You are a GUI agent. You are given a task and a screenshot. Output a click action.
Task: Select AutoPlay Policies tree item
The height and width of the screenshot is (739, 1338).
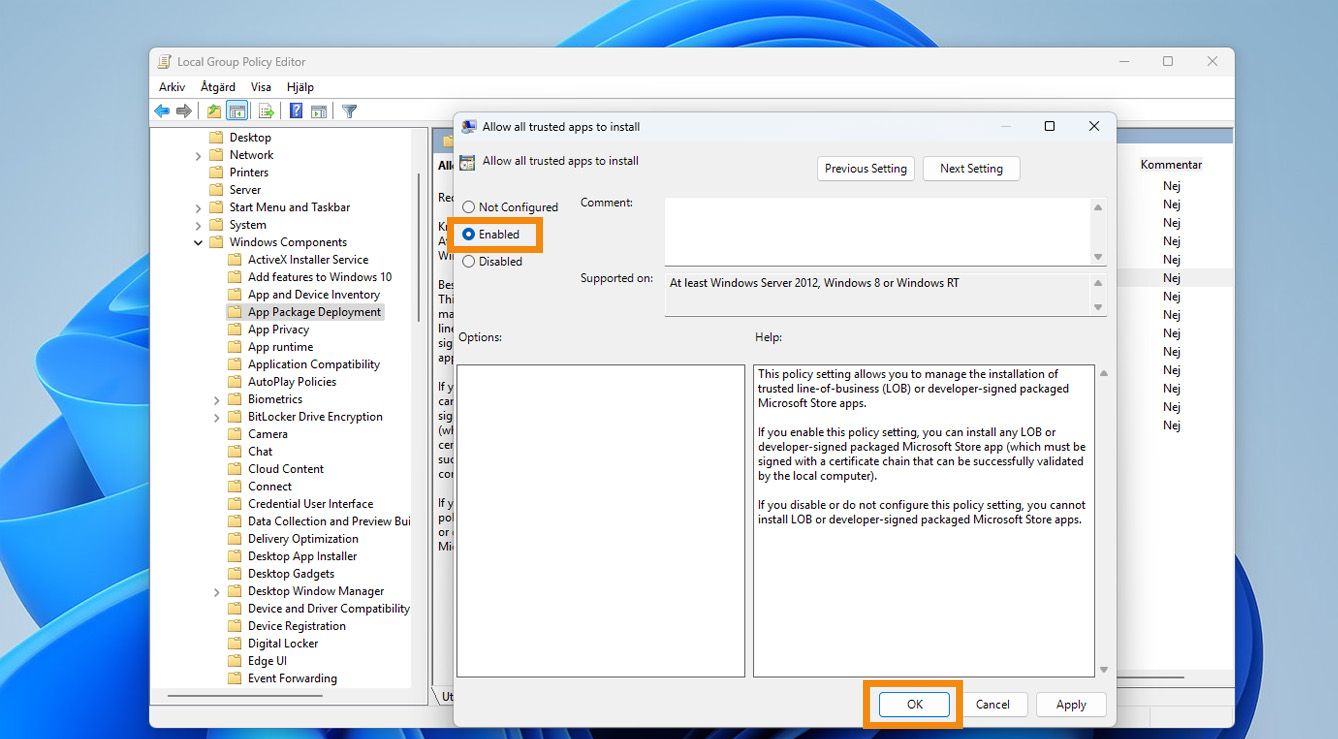pyautogui.click(x=292, y=382)
